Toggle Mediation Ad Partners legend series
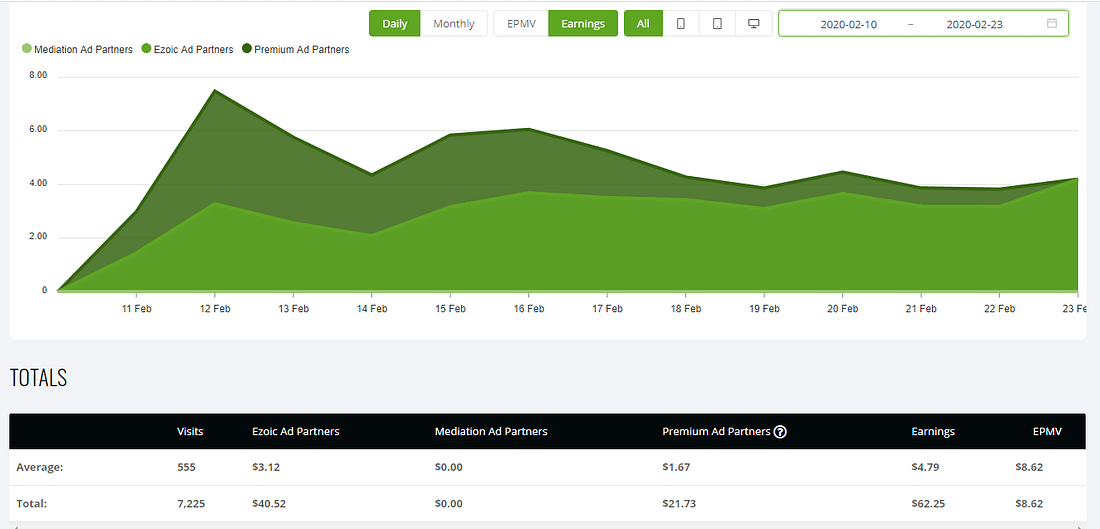Screen dimensions: 1100x529 click(x=77, y=49)
